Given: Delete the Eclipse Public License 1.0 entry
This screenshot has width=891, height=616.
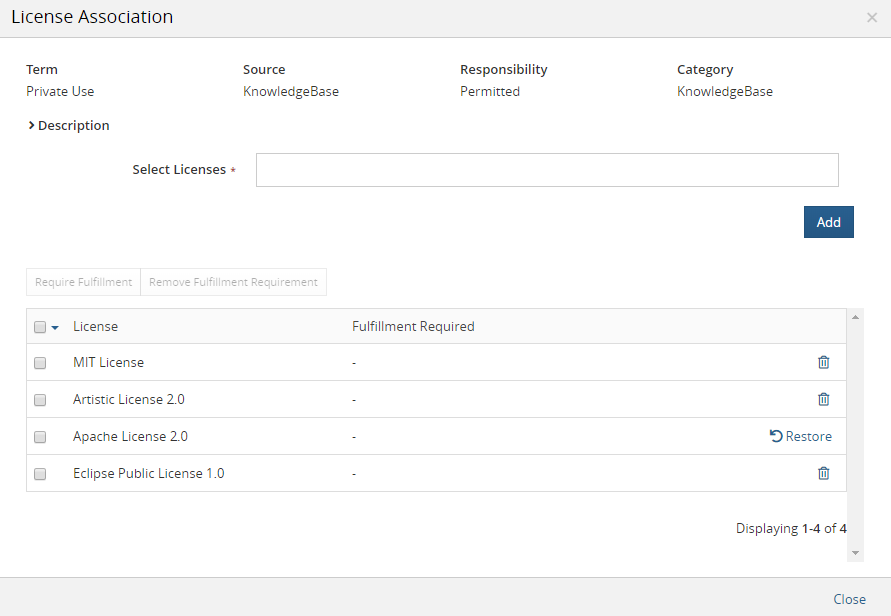Looking at the screenshot, I should (823, 473).
